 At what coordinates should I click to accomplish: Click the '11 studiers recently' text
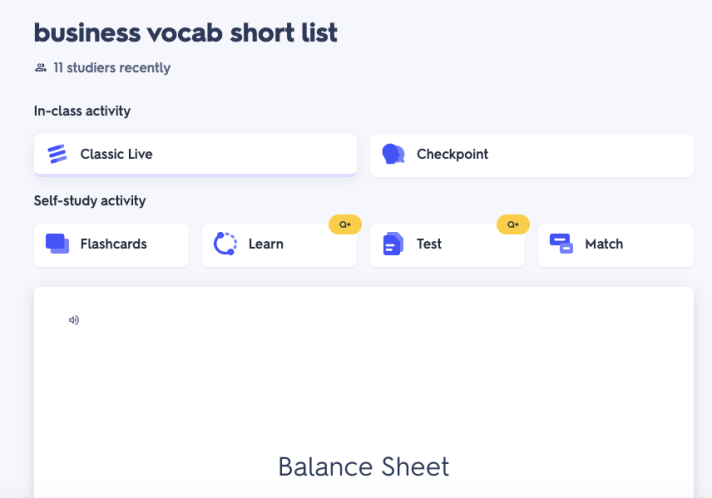coord(111,68)
